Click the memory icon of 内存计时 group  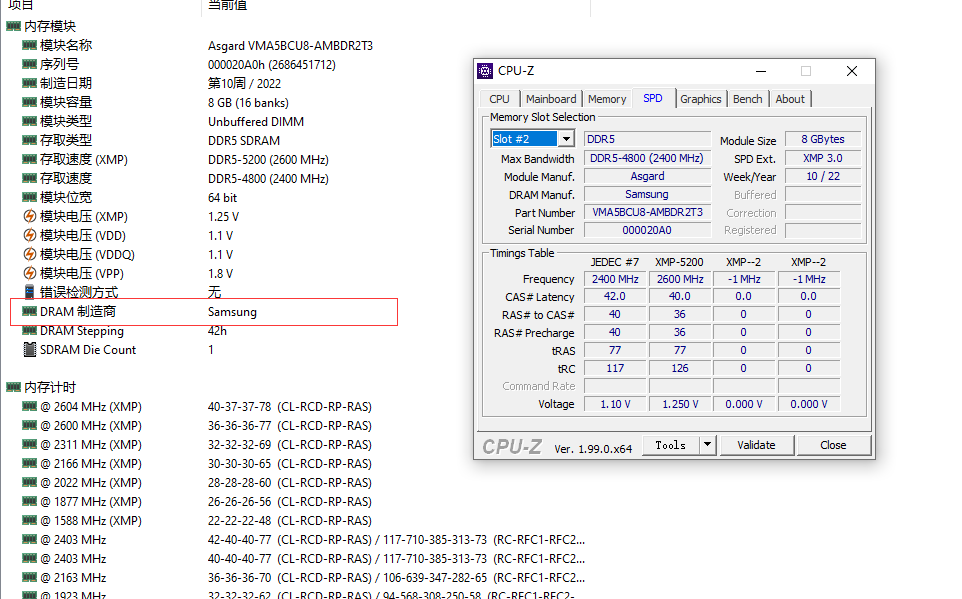[x=13, y=387]
